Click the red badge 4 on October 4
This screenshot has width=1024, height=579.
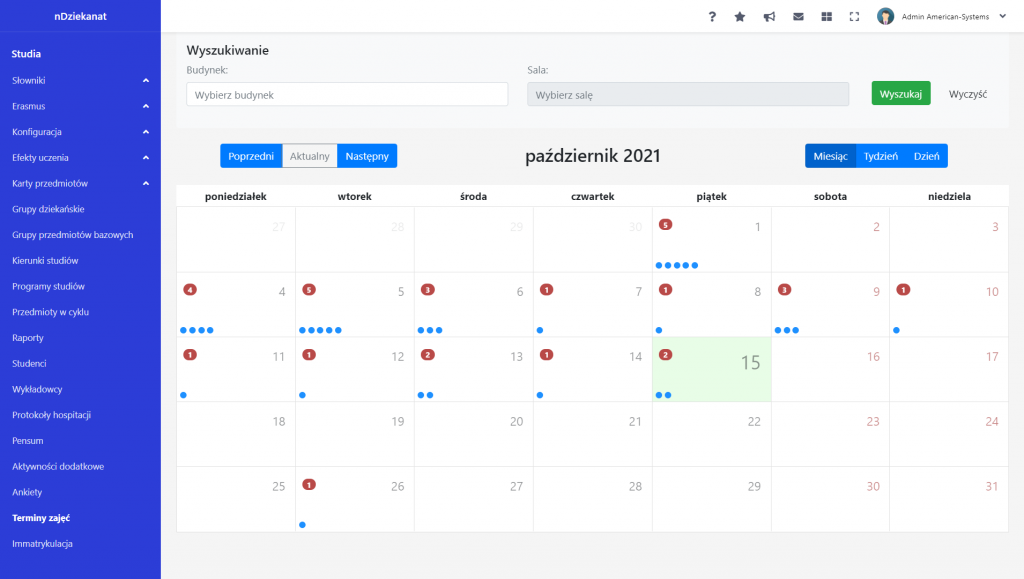click(190, 289)
